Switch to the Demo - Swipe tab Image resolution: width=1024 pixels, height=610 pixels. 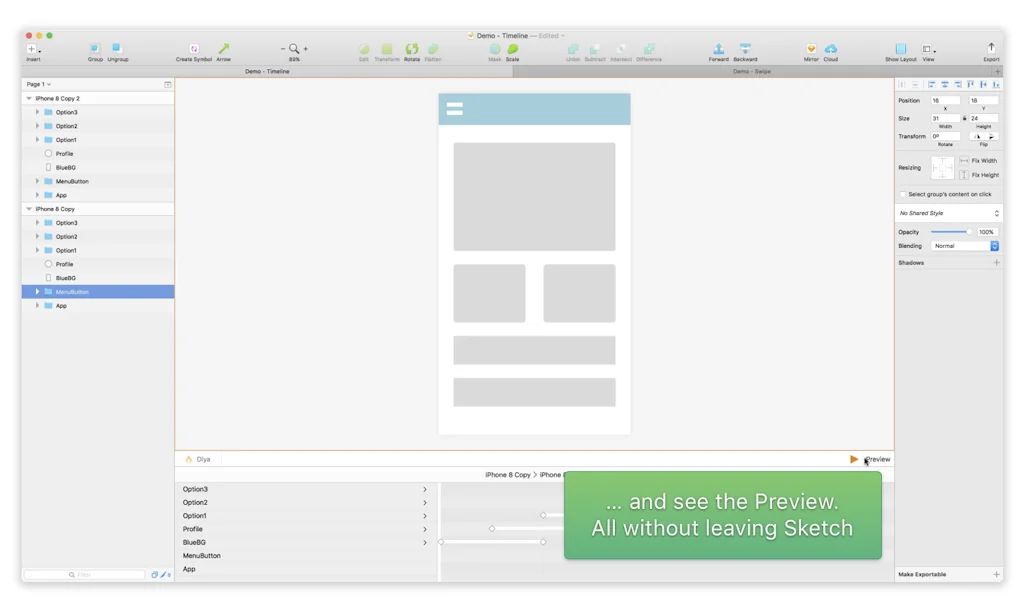click(752, 72)
